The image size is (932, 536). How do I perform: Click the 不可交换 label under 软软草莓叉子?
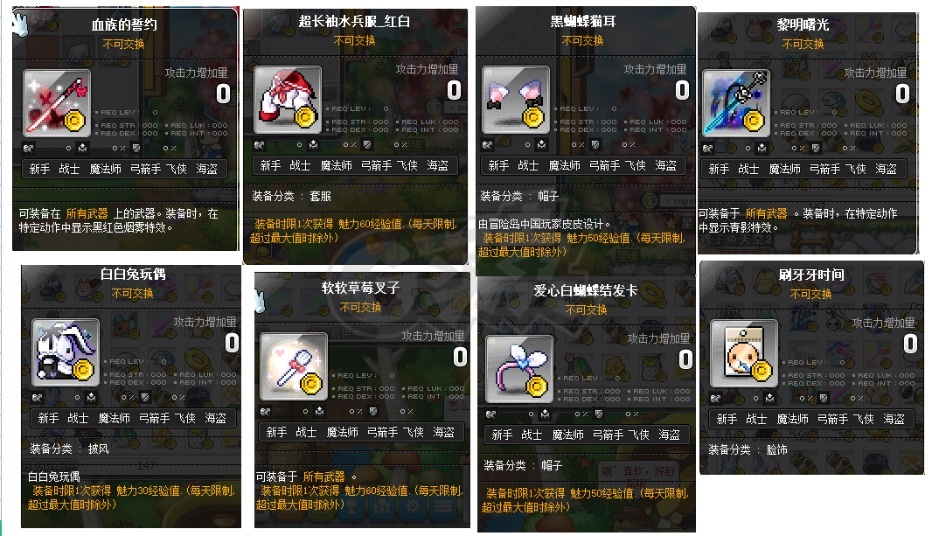[x=360, y=307]
